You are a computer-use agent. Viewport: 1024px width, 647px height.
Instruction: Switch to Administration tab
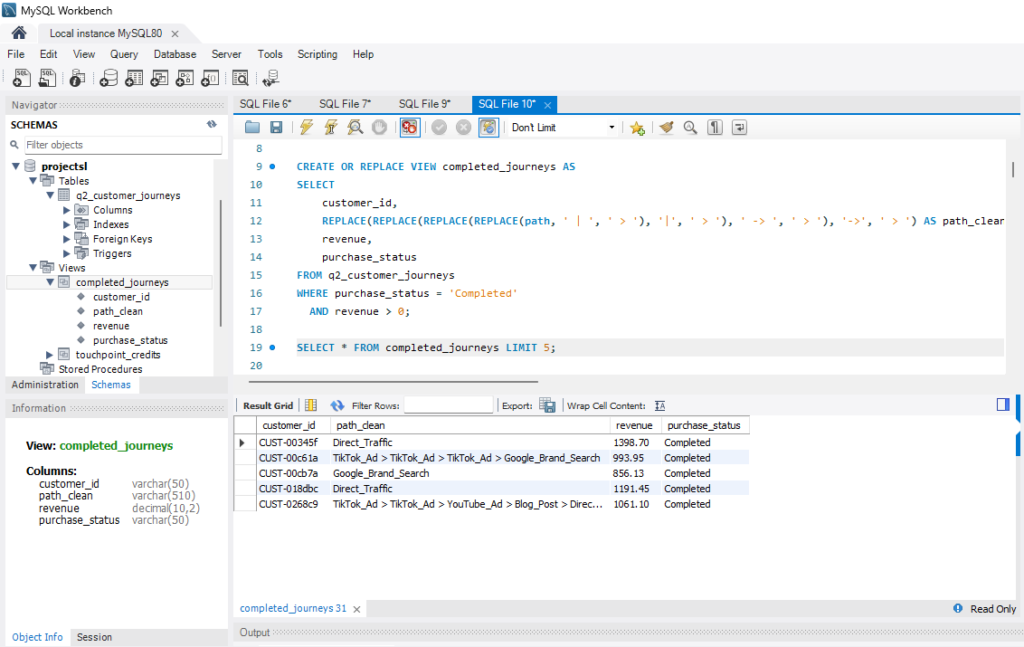[45, 385]
